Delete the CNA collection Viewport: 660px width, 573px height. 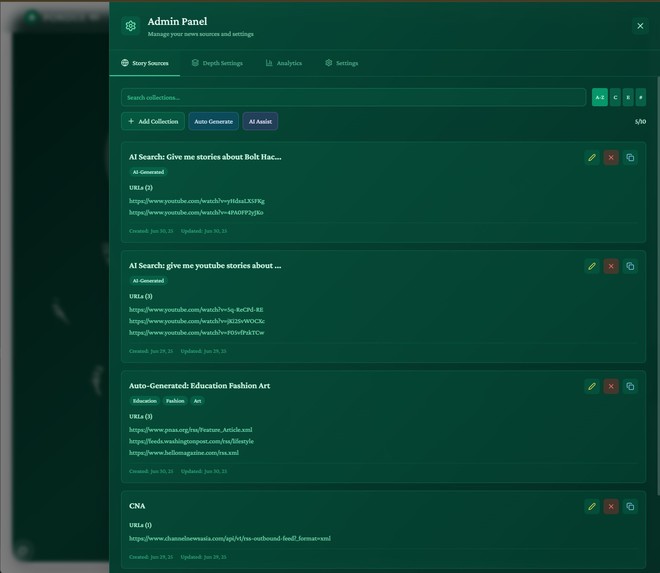[x=611, y=506]
